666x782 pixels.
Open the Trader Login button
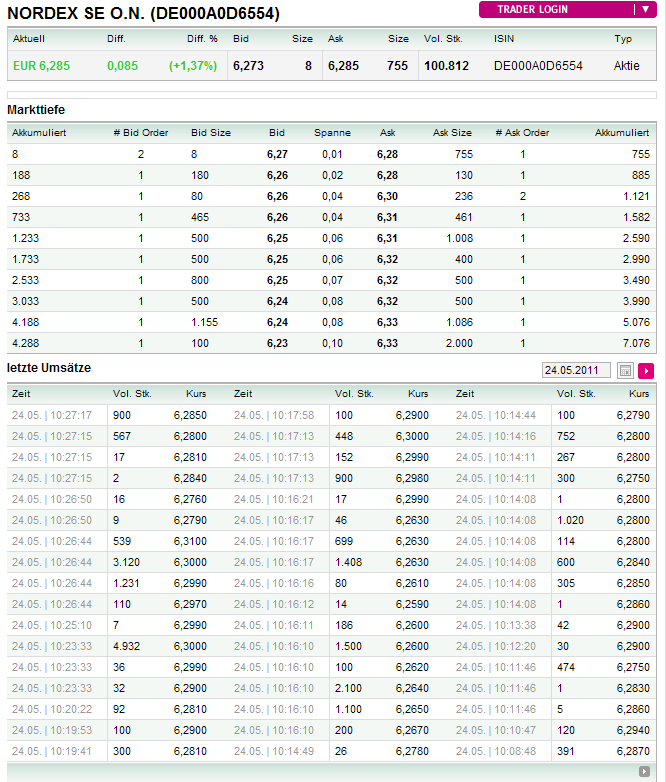click(x=568, y=9)
